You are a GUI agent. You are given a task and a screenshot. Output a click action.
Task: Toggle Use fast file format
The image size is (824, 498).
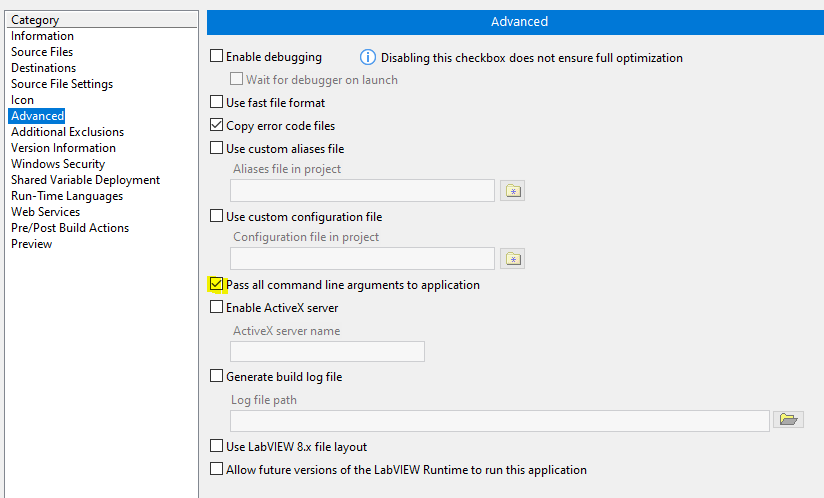217,101
